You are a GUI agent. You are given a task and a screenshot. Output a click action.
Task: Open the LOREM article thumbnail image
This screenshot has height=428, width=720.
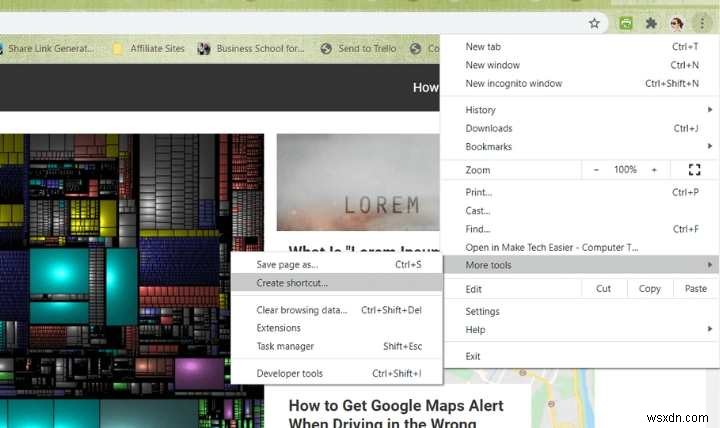pos(358,182)
